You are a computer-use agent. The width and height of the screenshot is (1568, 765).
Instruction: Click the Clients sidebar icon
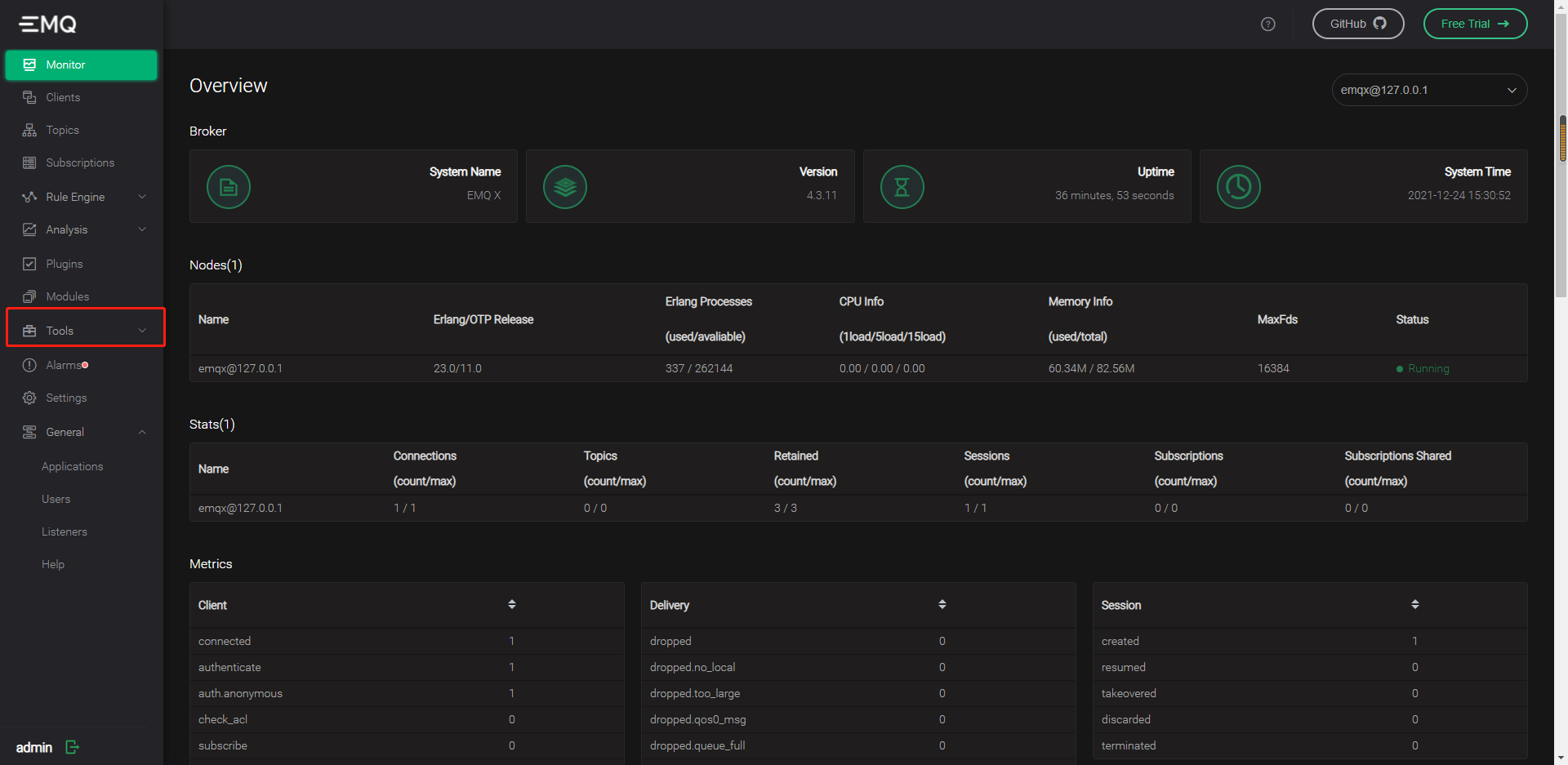coord(29,97)
